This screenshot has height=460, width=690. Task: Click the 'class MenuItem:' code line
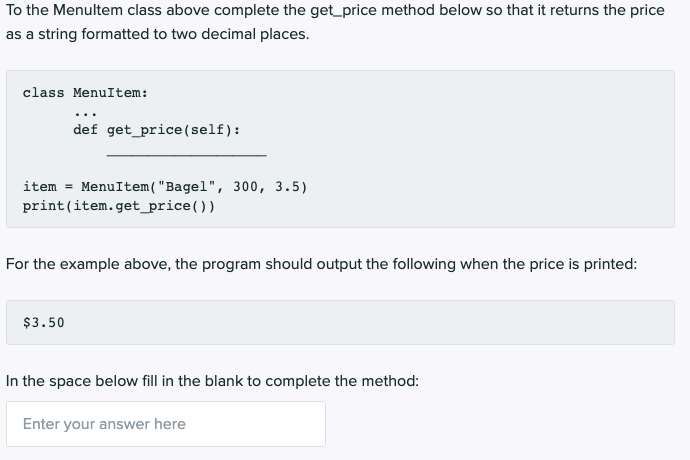pyautogui.click(x=85, y=93)
